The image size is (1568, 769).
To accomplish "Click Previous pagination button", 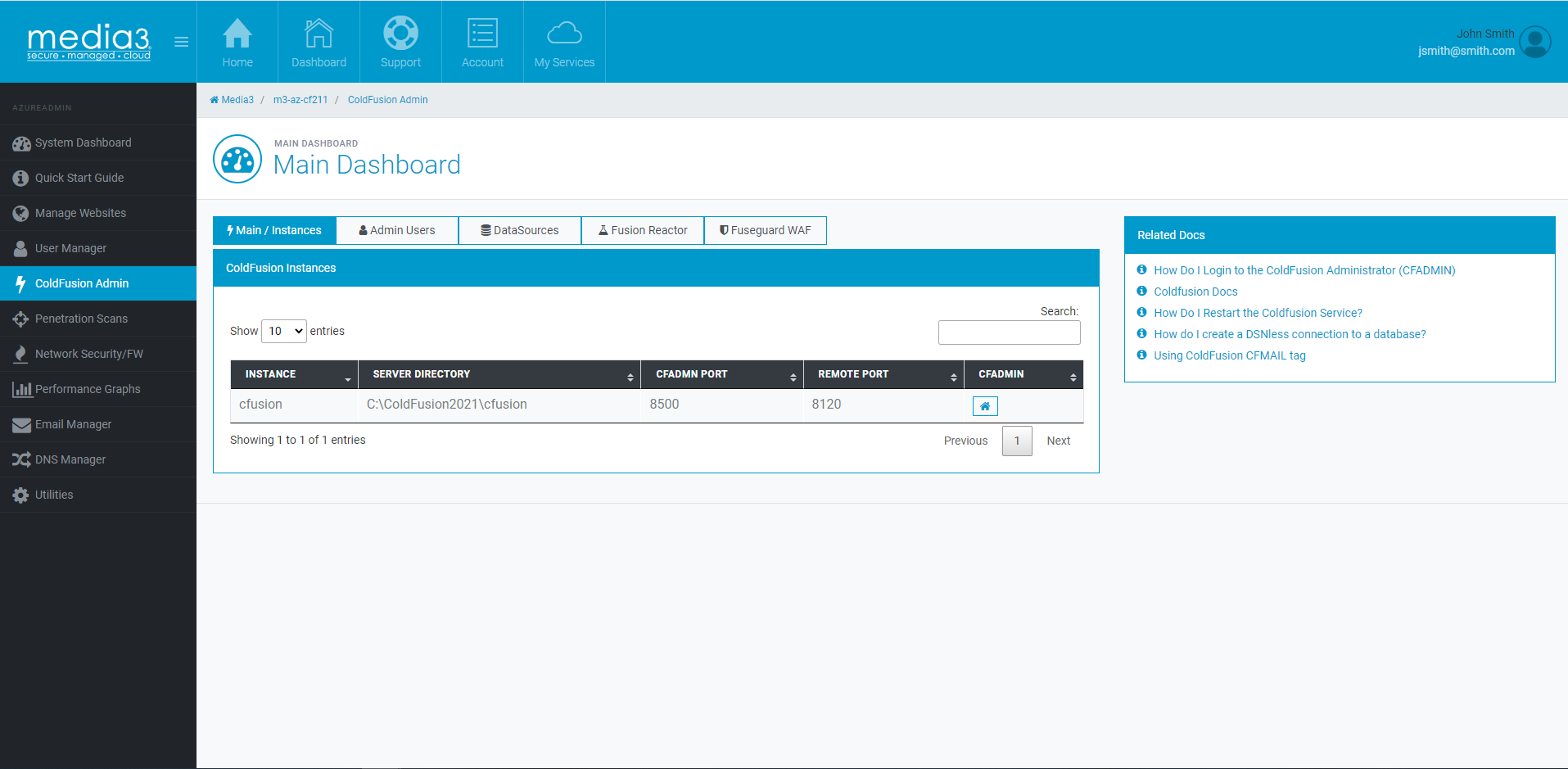I will pyautogui.click(x=965, y=441).
